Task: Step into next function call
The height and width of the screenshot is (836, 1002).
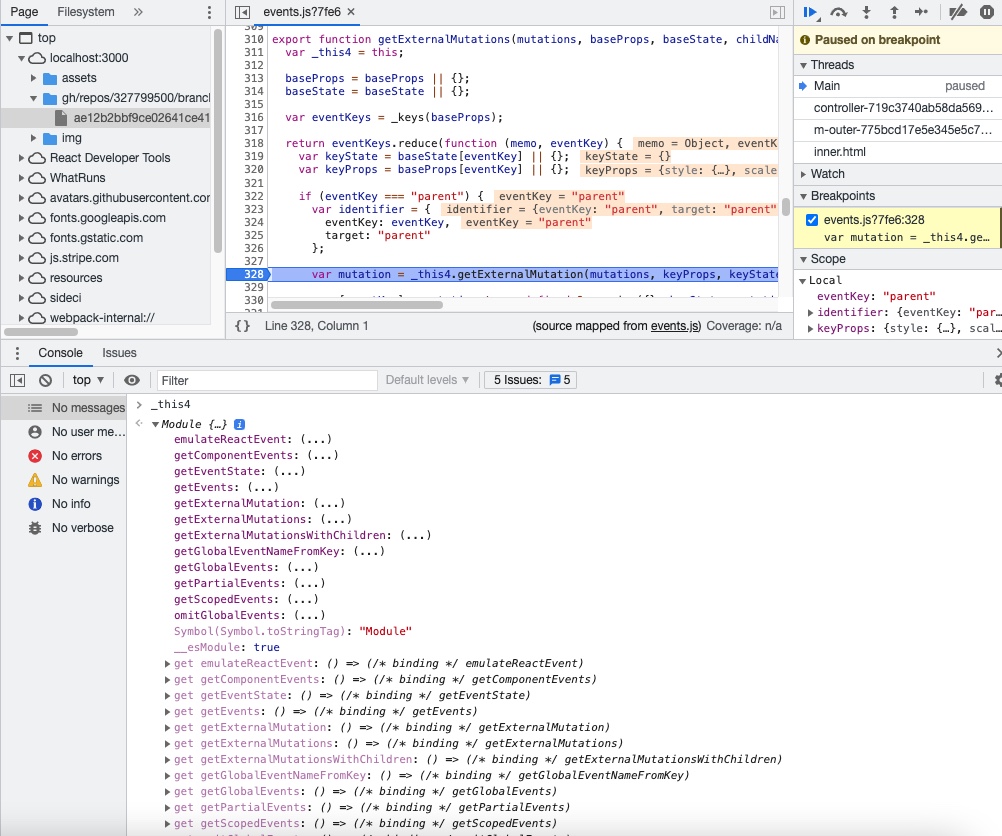Action: tap(867, 12)
